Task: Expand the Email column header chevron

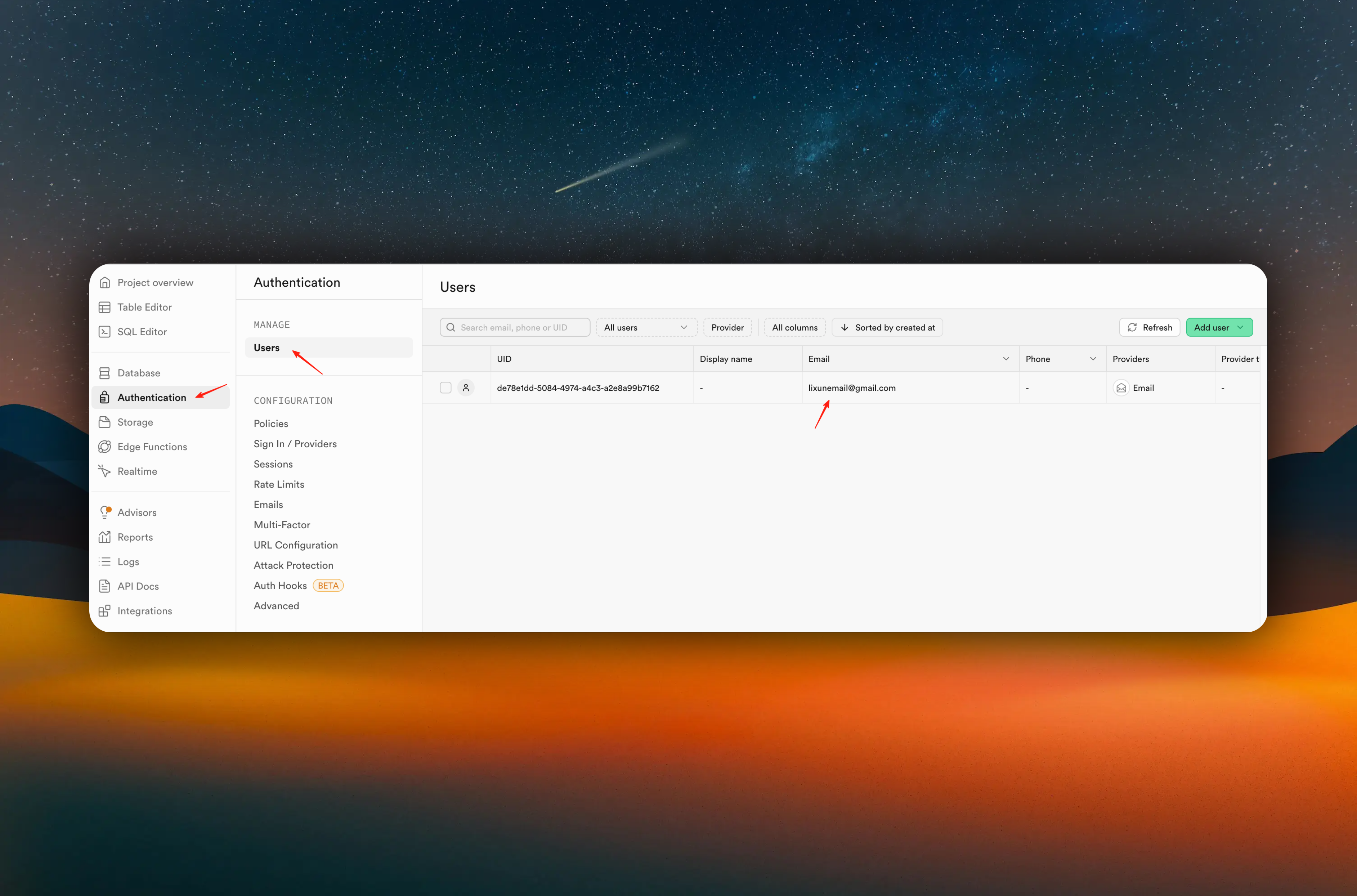Action: pyautogui.click(x=1006, y=359)
